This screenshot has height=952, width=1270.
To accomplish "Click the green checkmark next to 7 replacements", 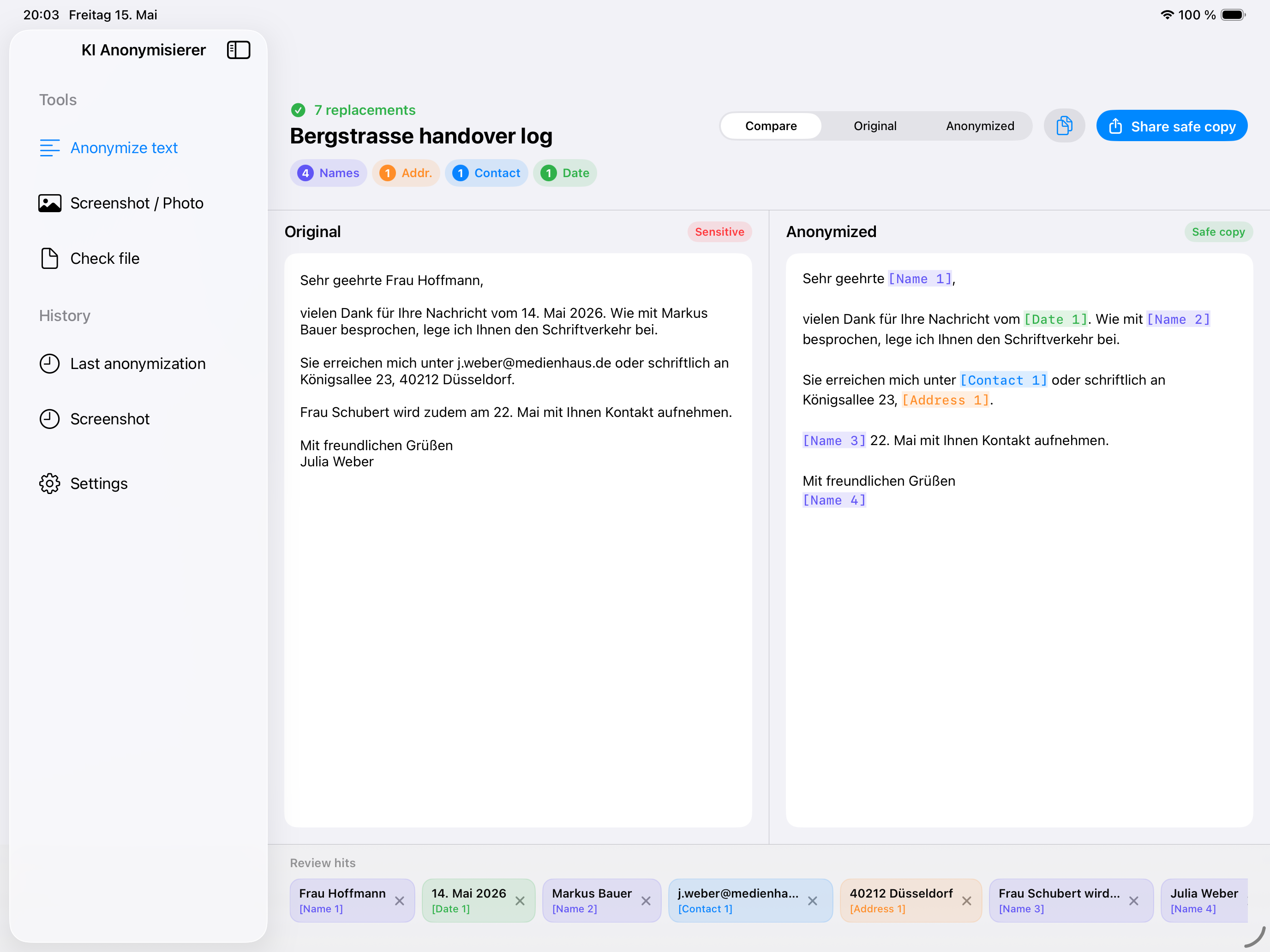I will pyautogui.click(x=298, y=110).
